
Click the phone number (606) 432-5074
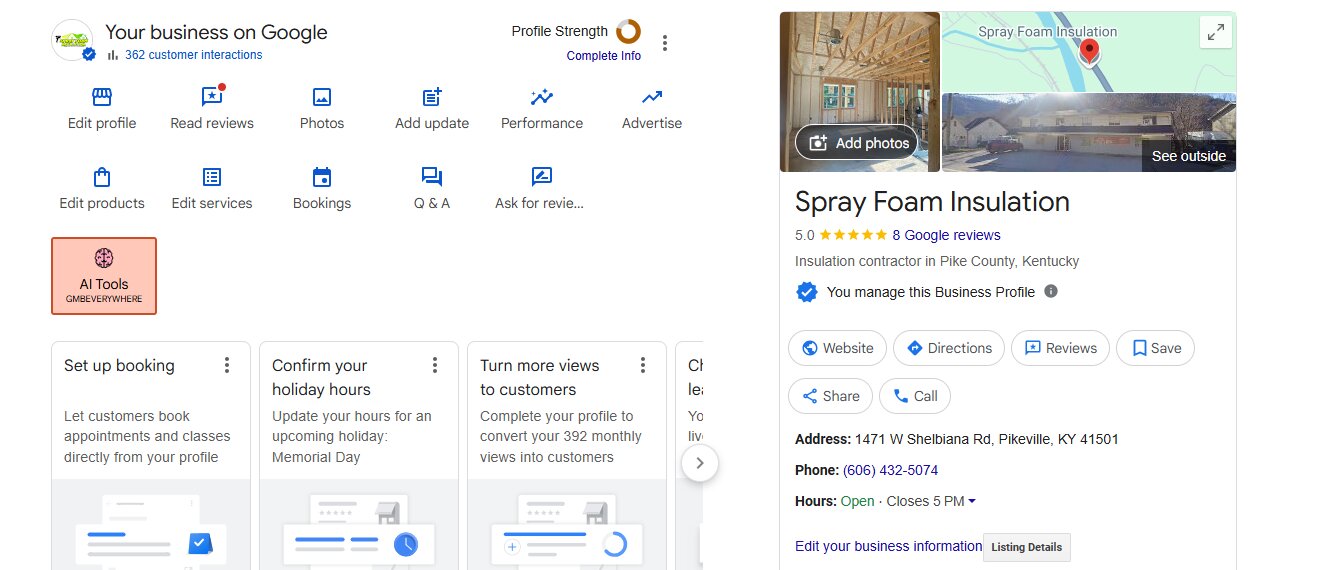[x=890, y=470]
